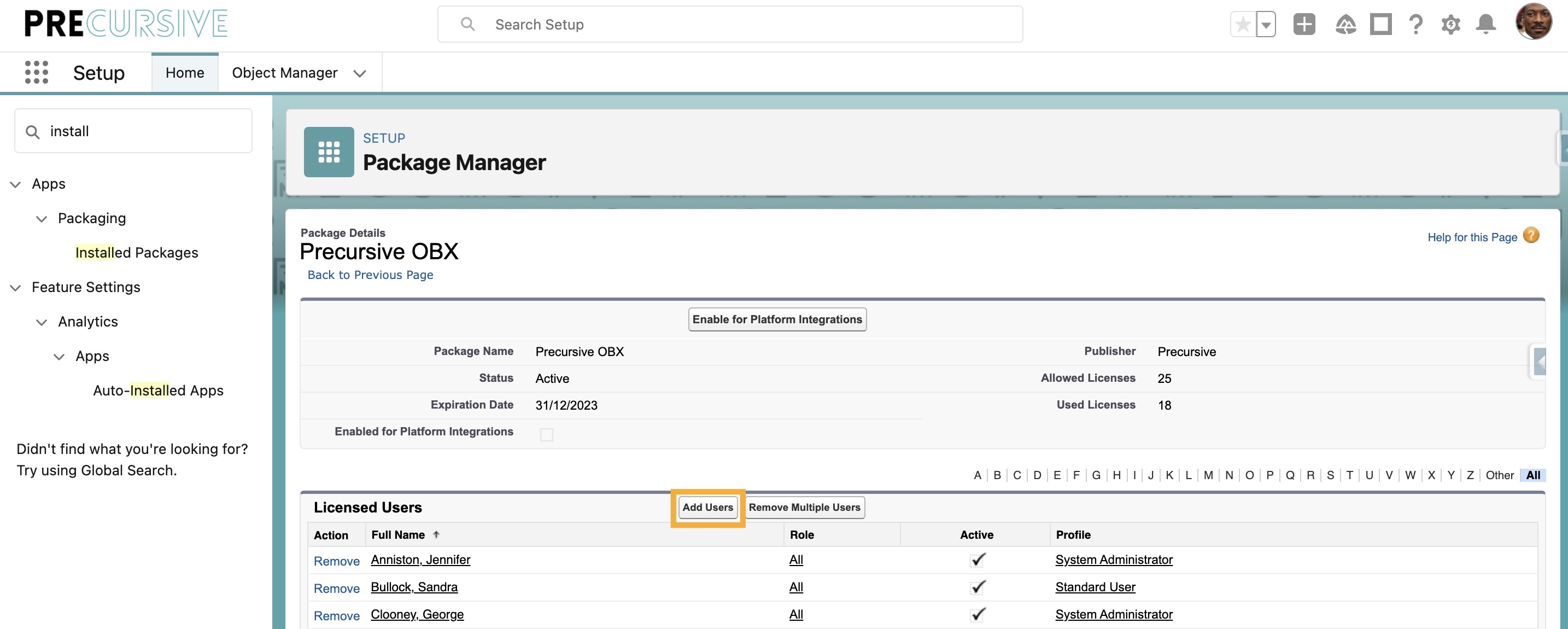Click the orange help icon beside Help for this Page
The image size is (1568, 629).
[1531, 236]
